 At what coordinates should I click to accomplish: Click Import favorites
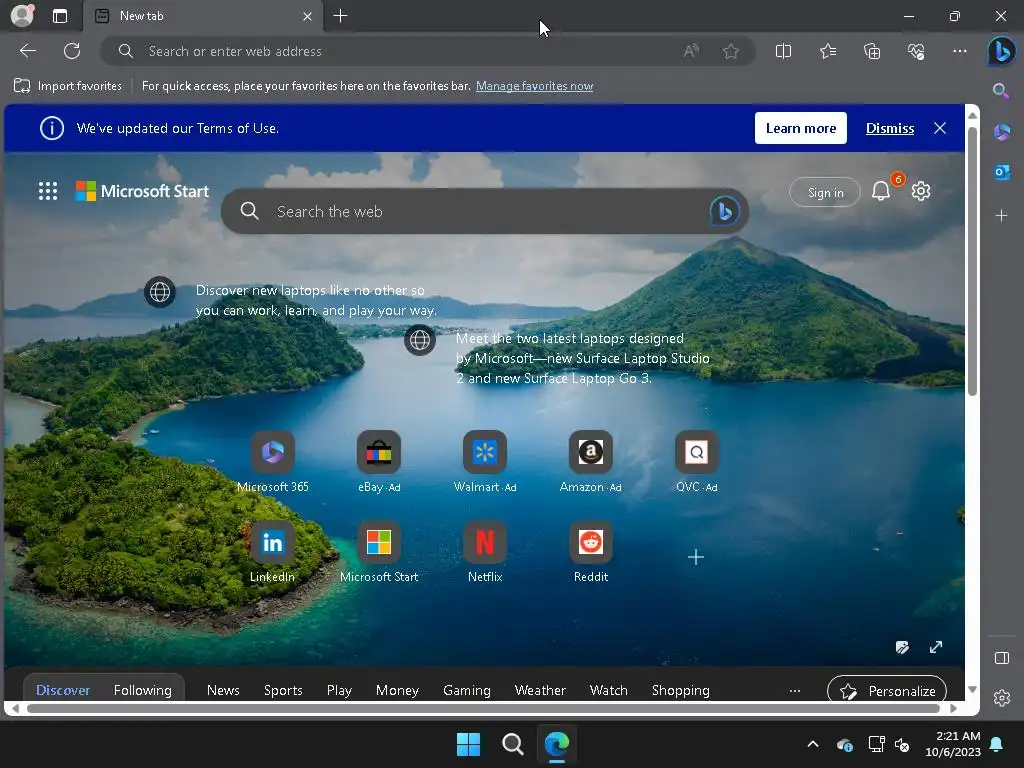point(68,86)
